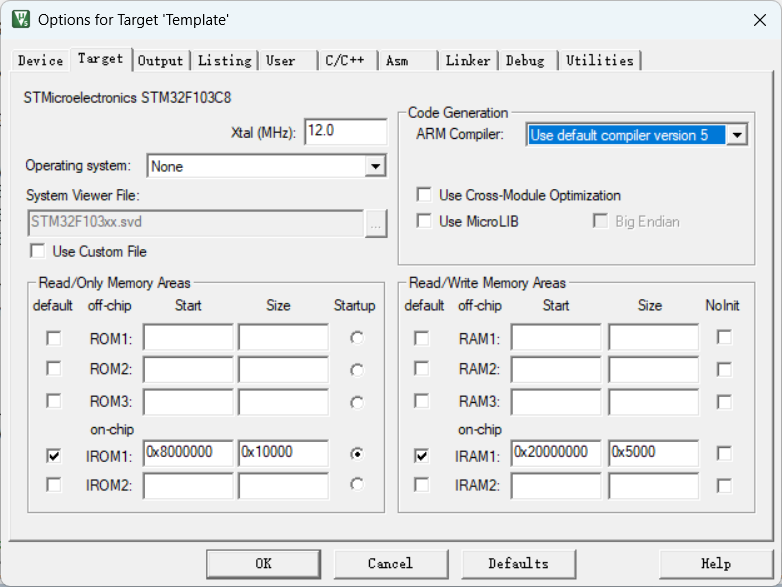Check the ROM1 default checkbox
Screen dimensions: 782x587
point(53,338)
